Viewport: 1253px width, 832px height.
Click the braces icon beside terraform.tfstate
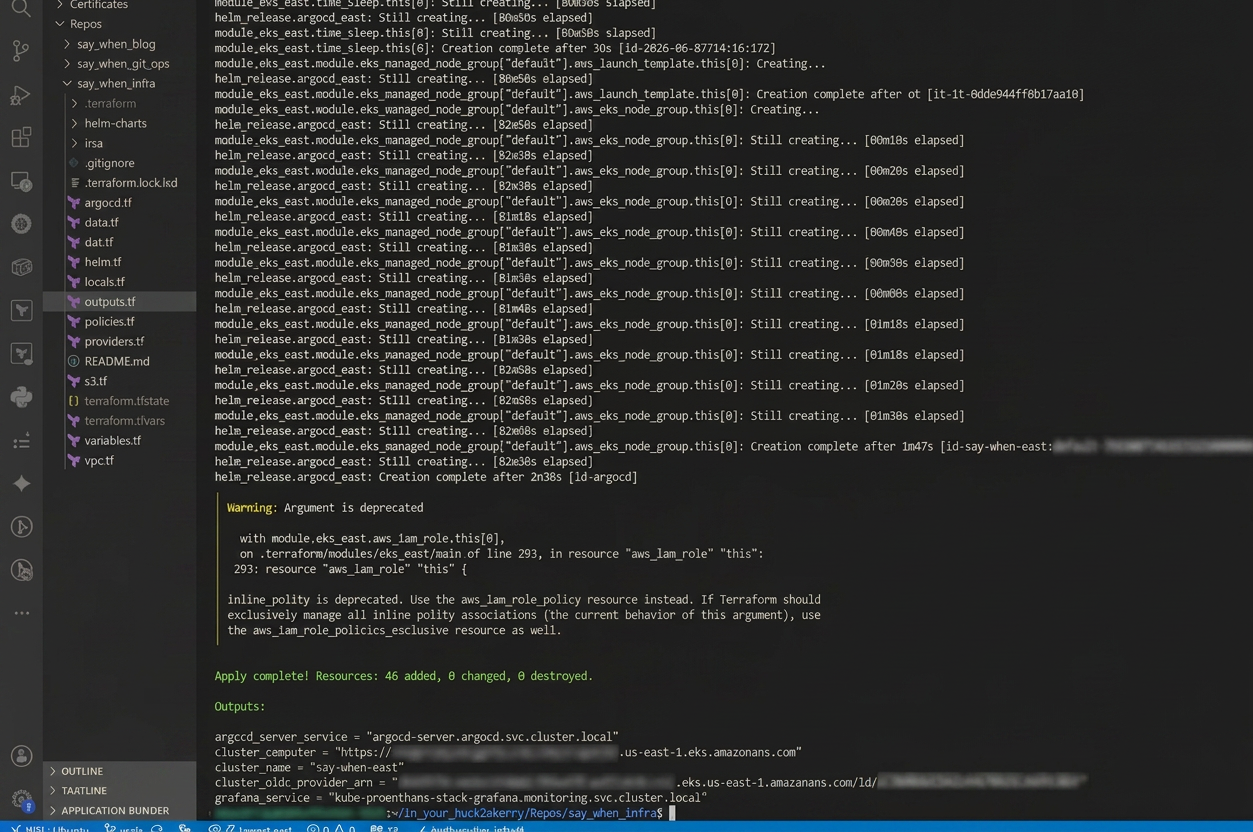coord(74,401)
